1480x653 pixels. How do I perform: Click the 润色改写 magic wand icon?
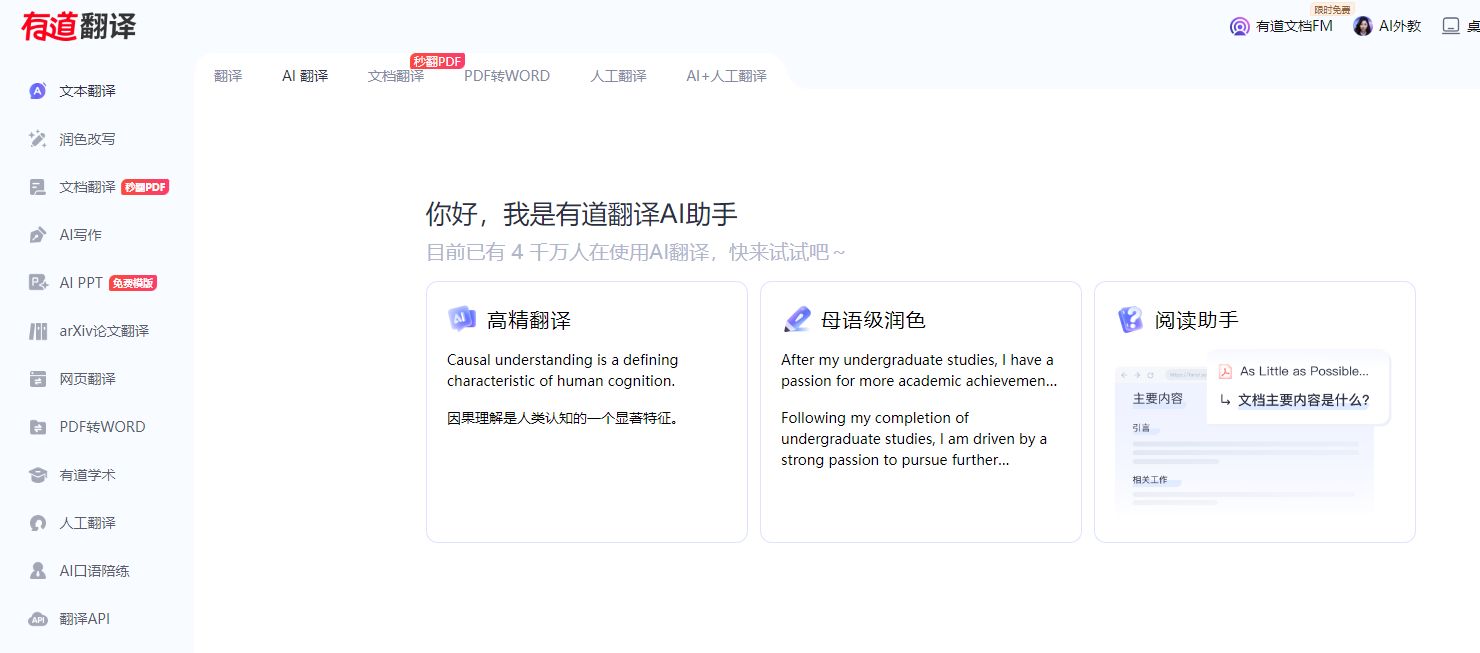pos(38,139)
